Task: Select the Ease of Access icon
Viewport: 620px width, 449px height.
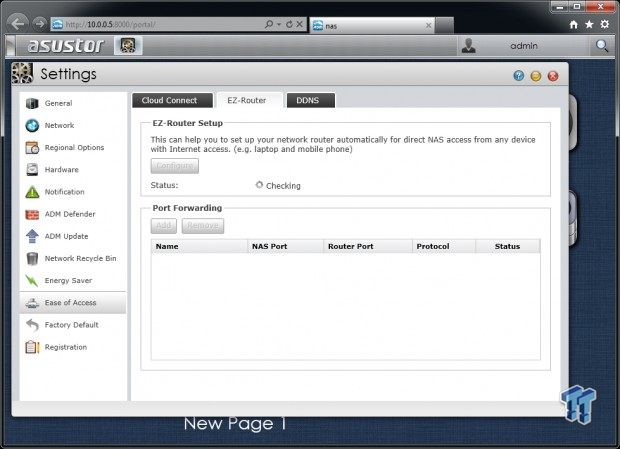Action: click(x=32, y=303)
